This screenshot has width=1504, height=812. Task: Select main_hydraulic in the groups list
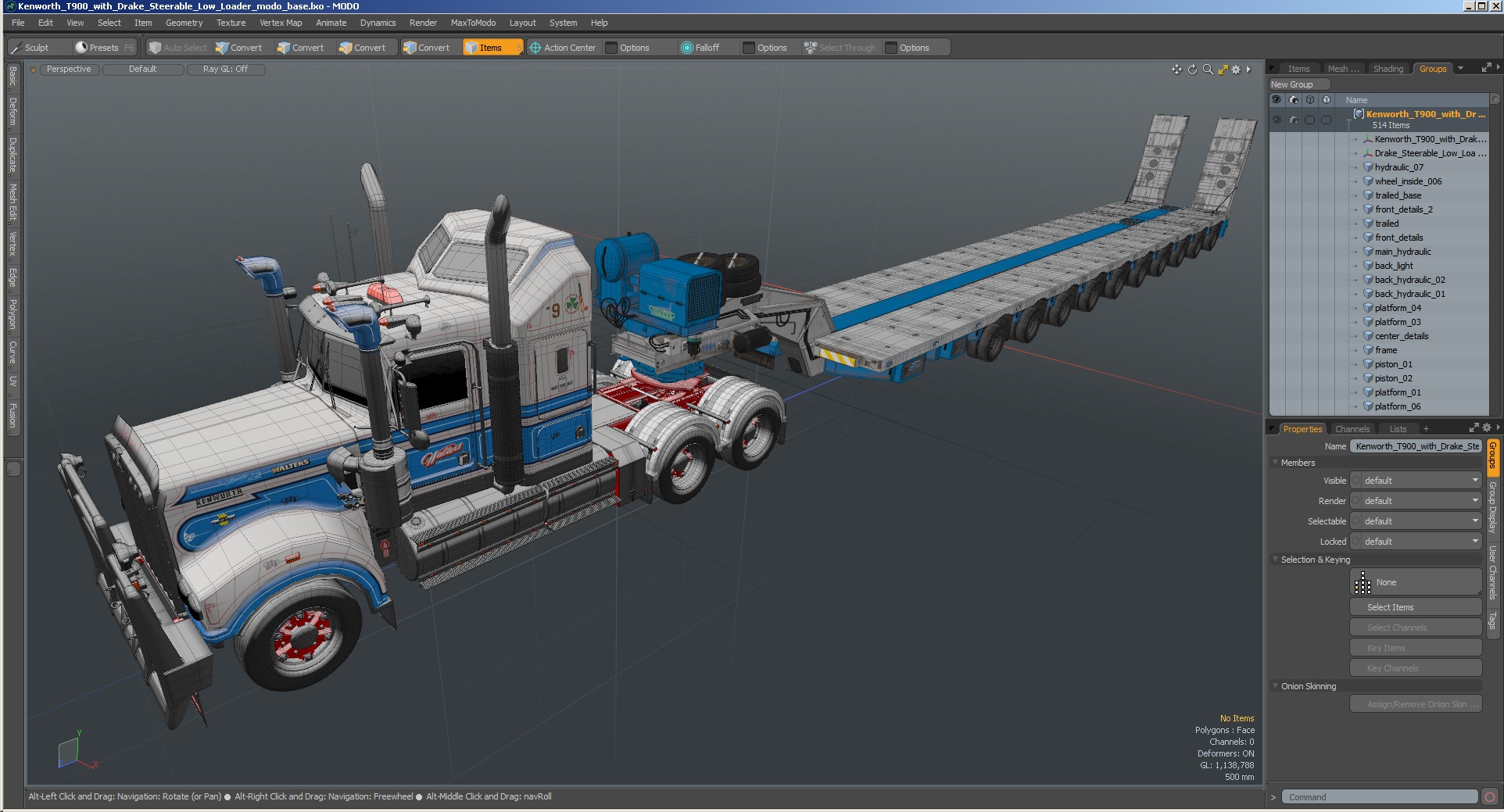pyautogui.click(x=1402, y=252)
